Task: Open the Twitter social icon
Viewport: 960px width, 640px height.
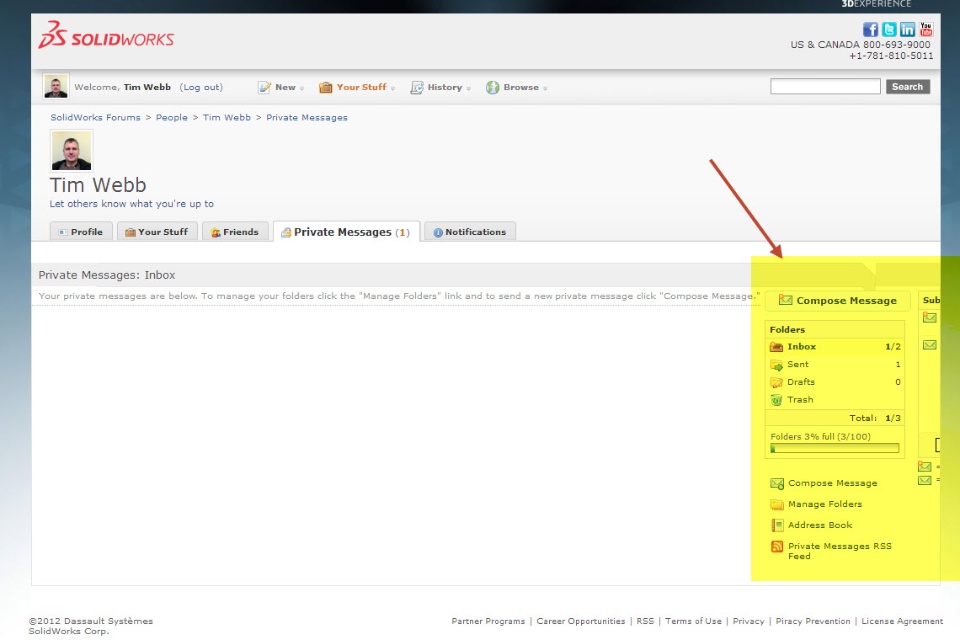Action: [889, 29]
